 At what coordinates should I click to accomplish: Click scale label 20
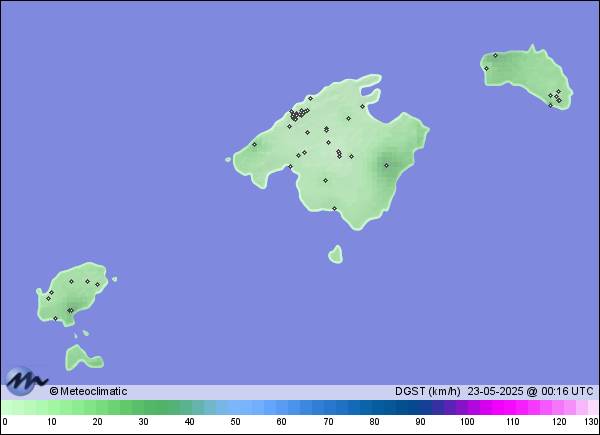[98, 422]
